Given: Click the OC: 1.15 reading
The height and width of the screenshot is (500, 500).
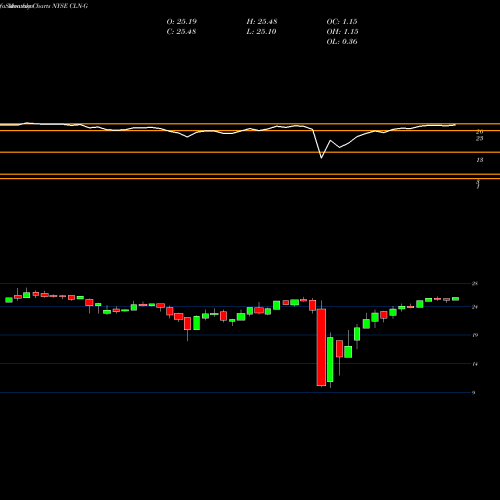Looking at the screenshot, I should point(342,22).
